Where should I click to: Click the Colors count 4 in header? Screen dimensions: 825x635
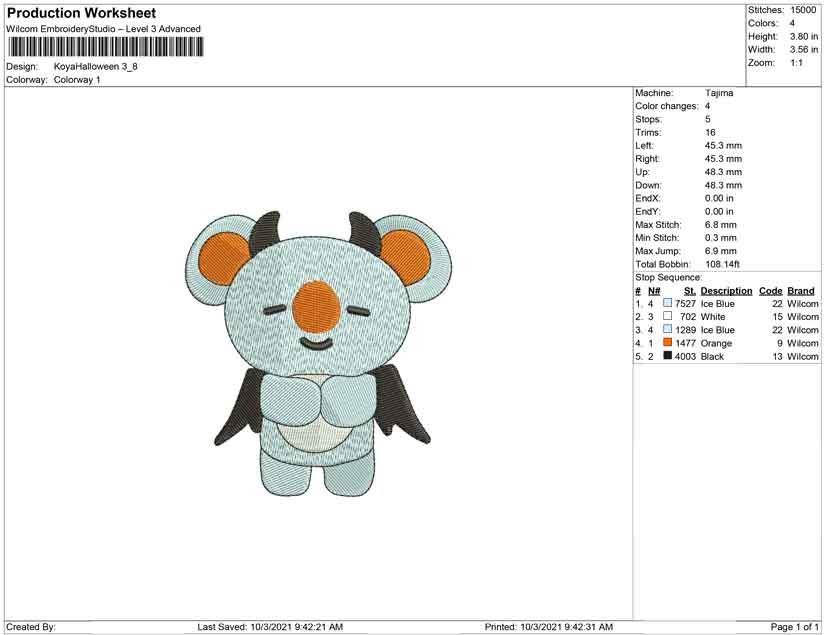point(792,23)
